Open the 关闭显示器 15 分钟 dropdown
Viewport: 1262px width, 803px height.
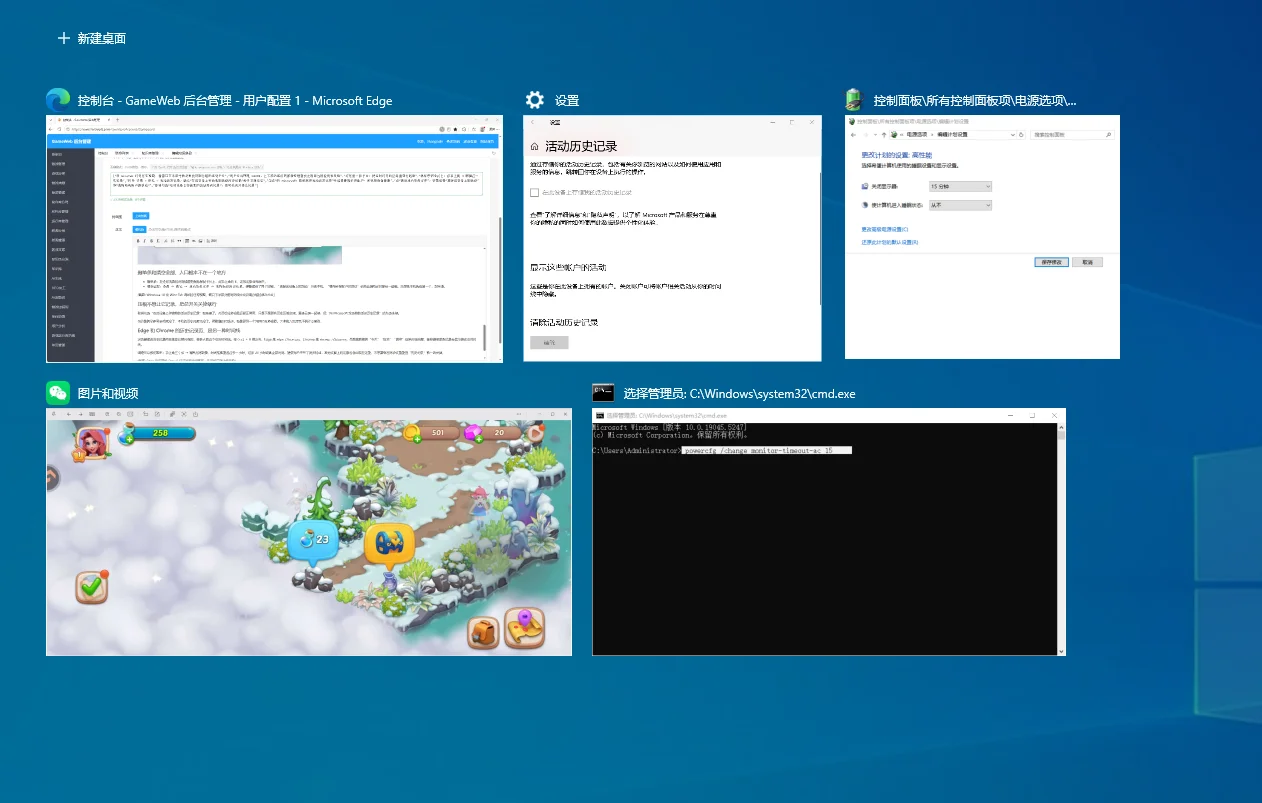coord(960,186)
